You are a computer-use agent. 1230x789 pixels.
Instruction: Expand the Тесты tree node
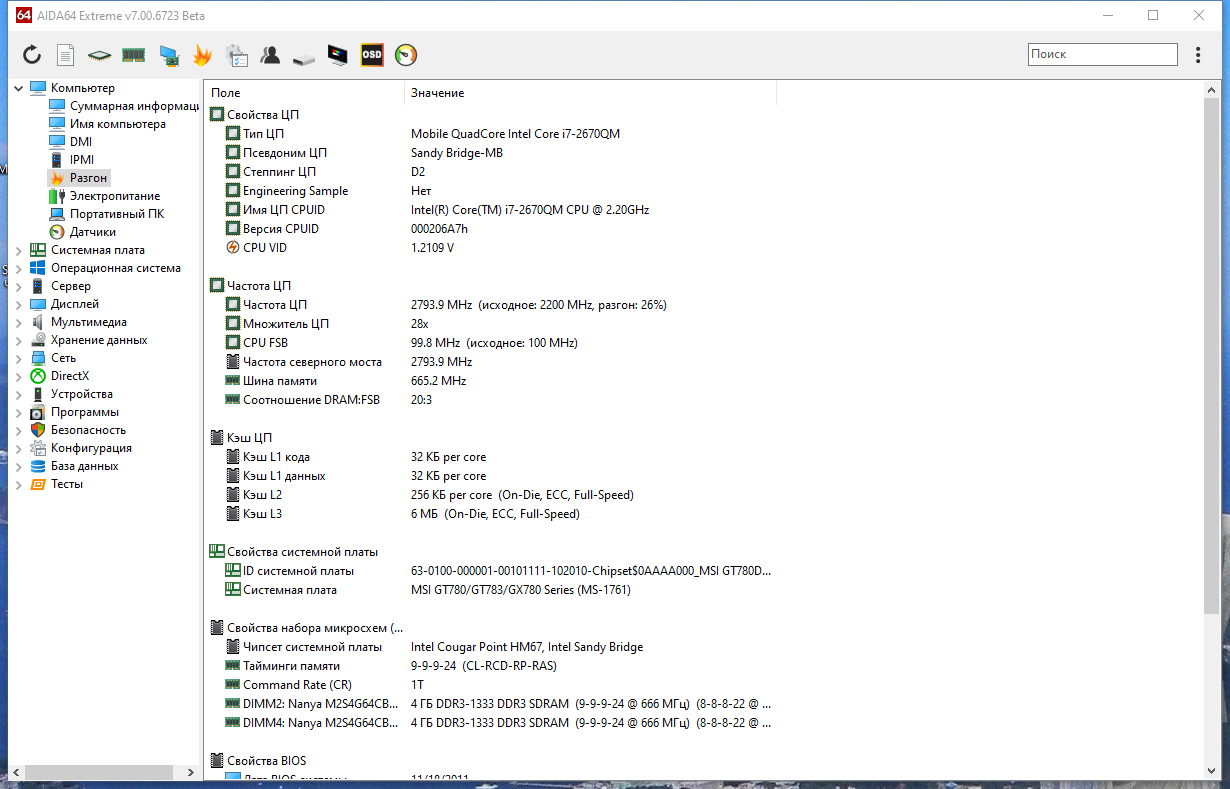(x=19, y=484)
